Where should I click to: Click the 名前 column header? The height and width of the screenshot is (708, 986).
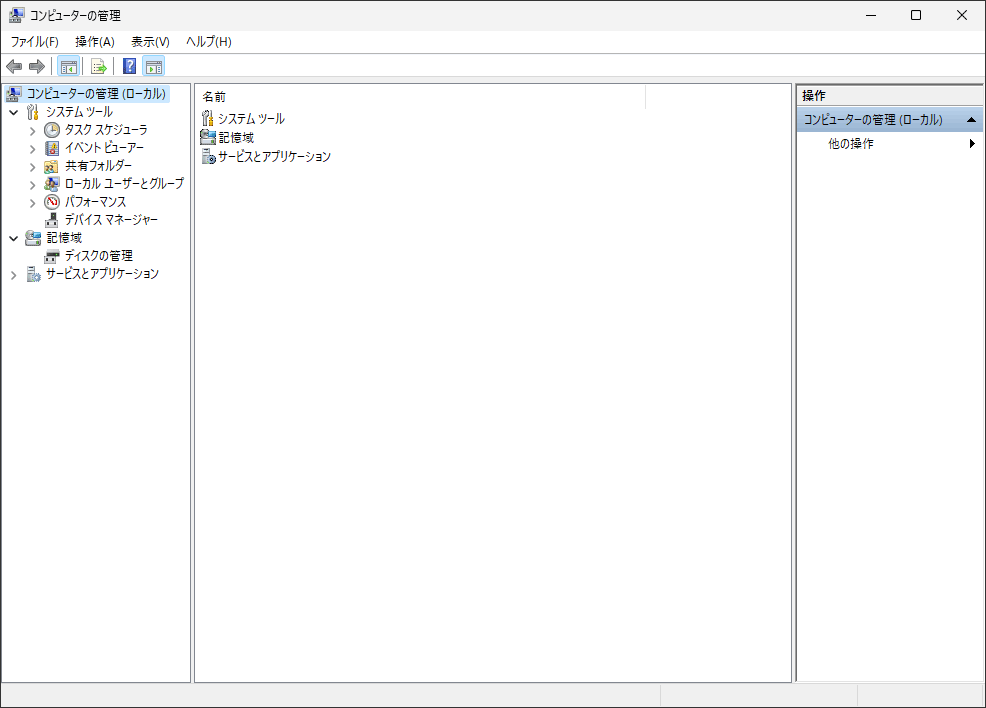pos(420,97)
